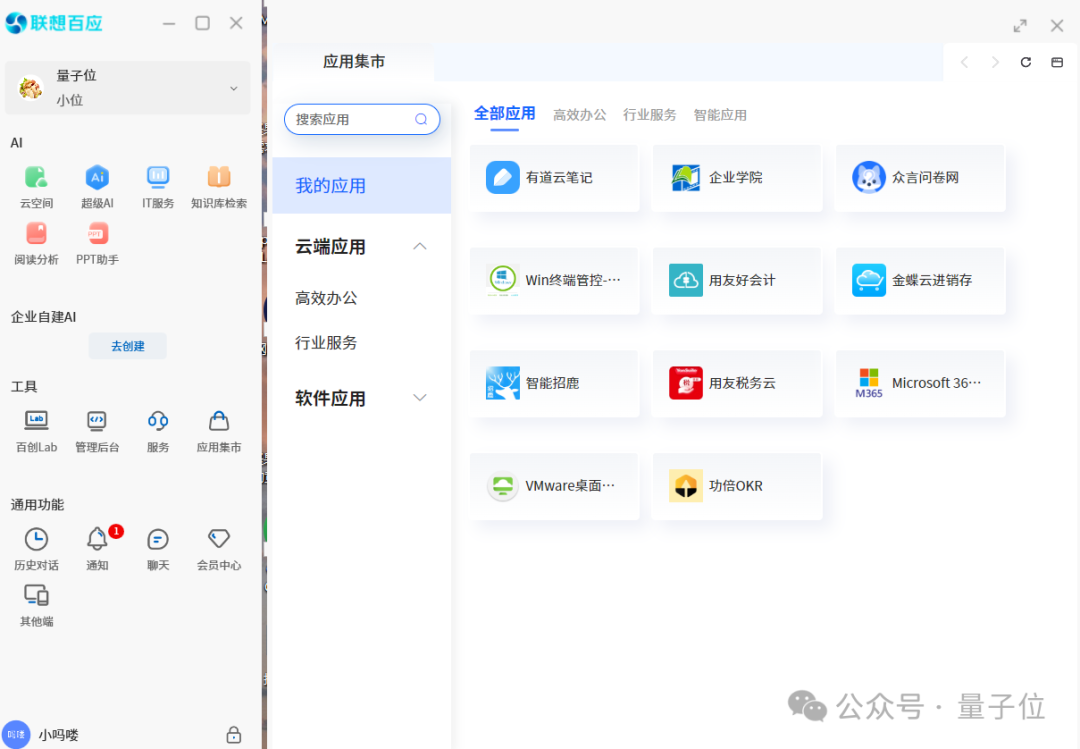Open 历史对话 history
Viewport: 1080px width, 749px height.
click(x=36, y=547)
